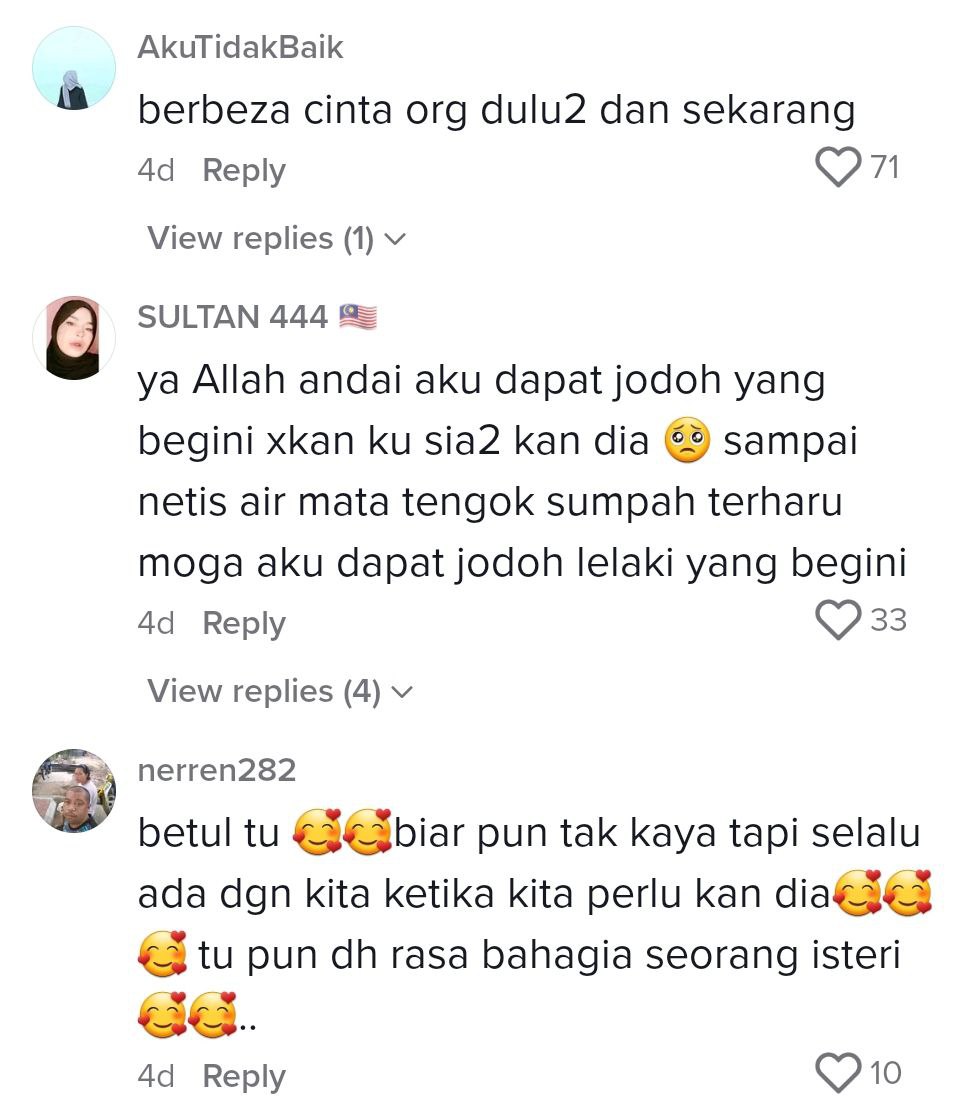966x1110 pixels.
Task: Click the chevron next to View replies (1)
Action: 395,239
